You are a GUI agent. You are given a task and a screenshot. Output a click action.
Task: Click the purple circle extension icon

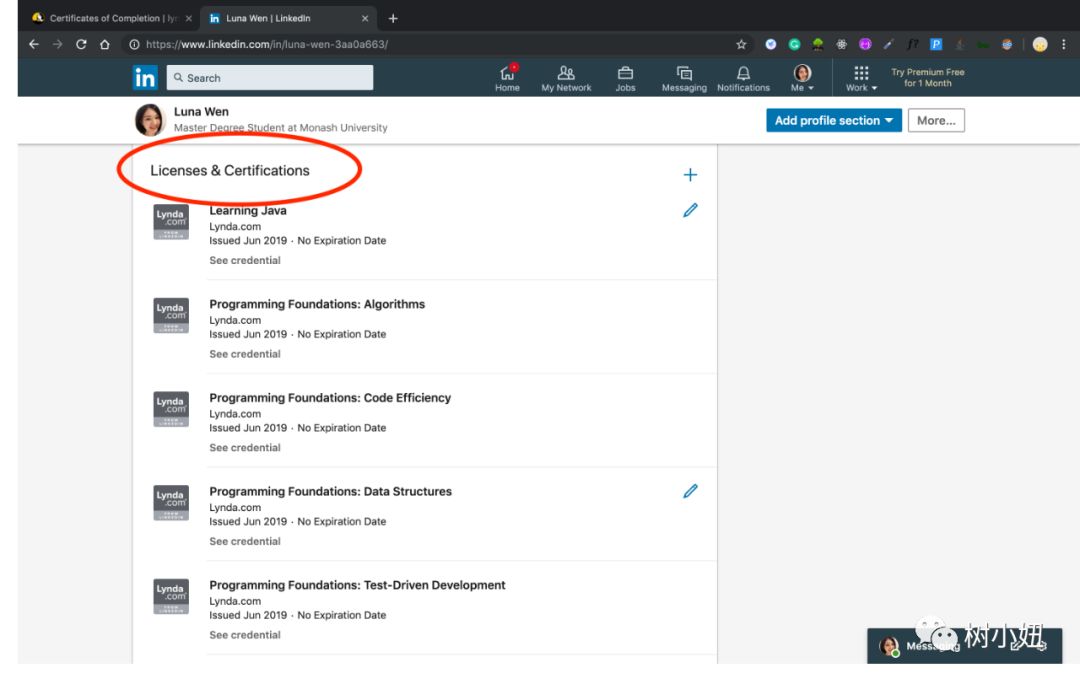click(865, 44)
